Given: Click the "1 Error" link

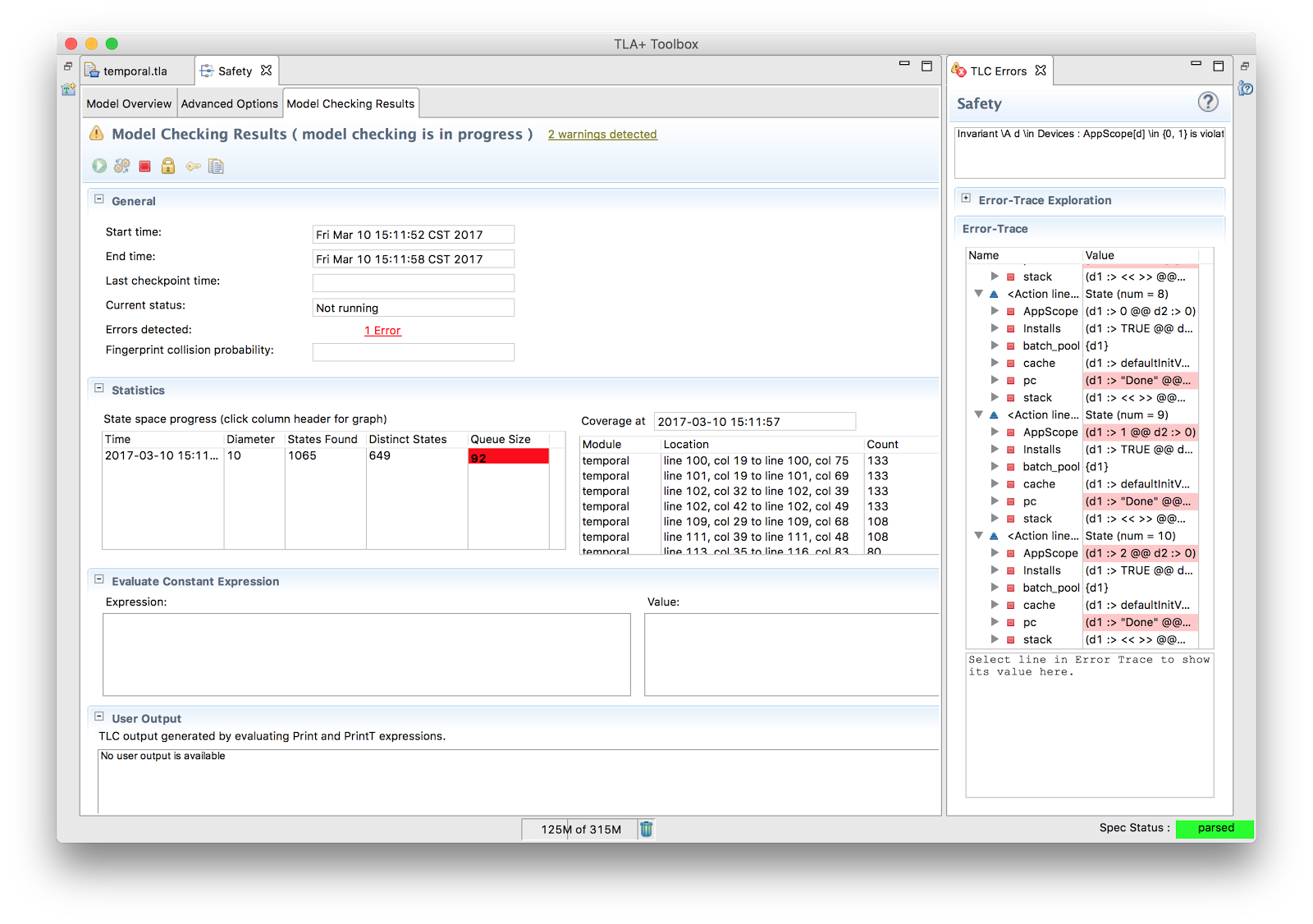Looking at the screenshot, I should tap(382, 331).
